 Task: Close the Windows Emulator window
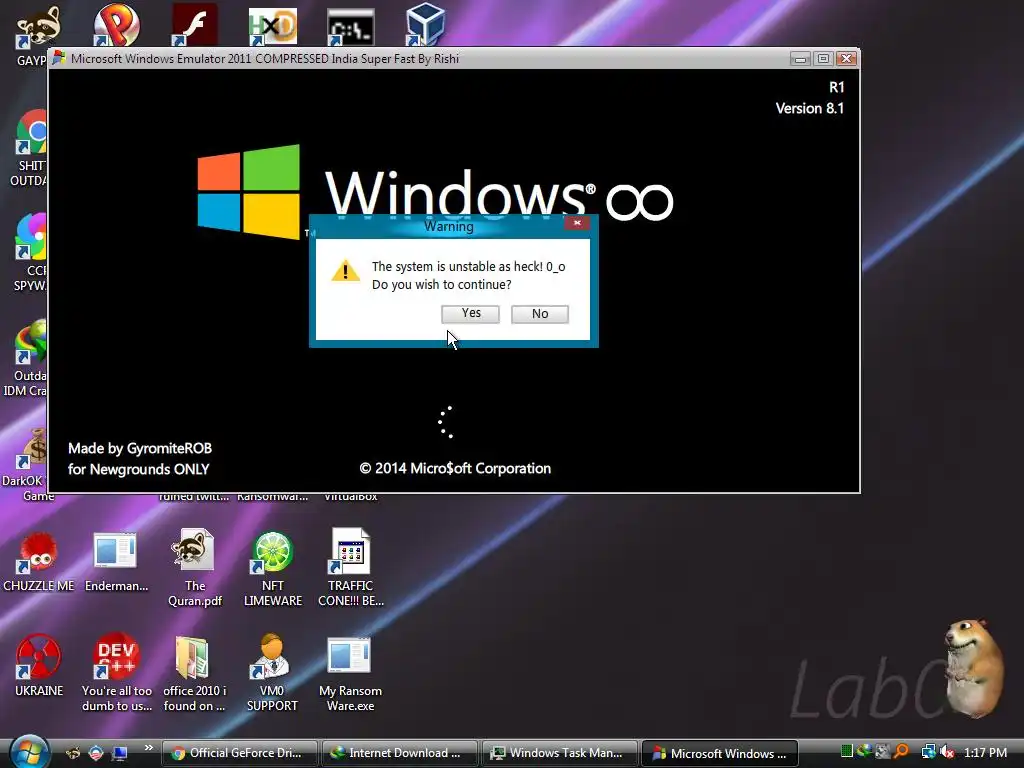(847, 59)
